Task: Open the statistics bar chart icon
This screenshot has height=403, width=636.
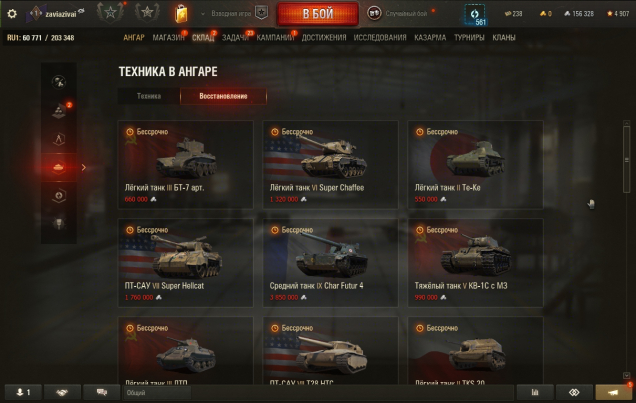Action: pyautogui.click(x=535, y=392)
